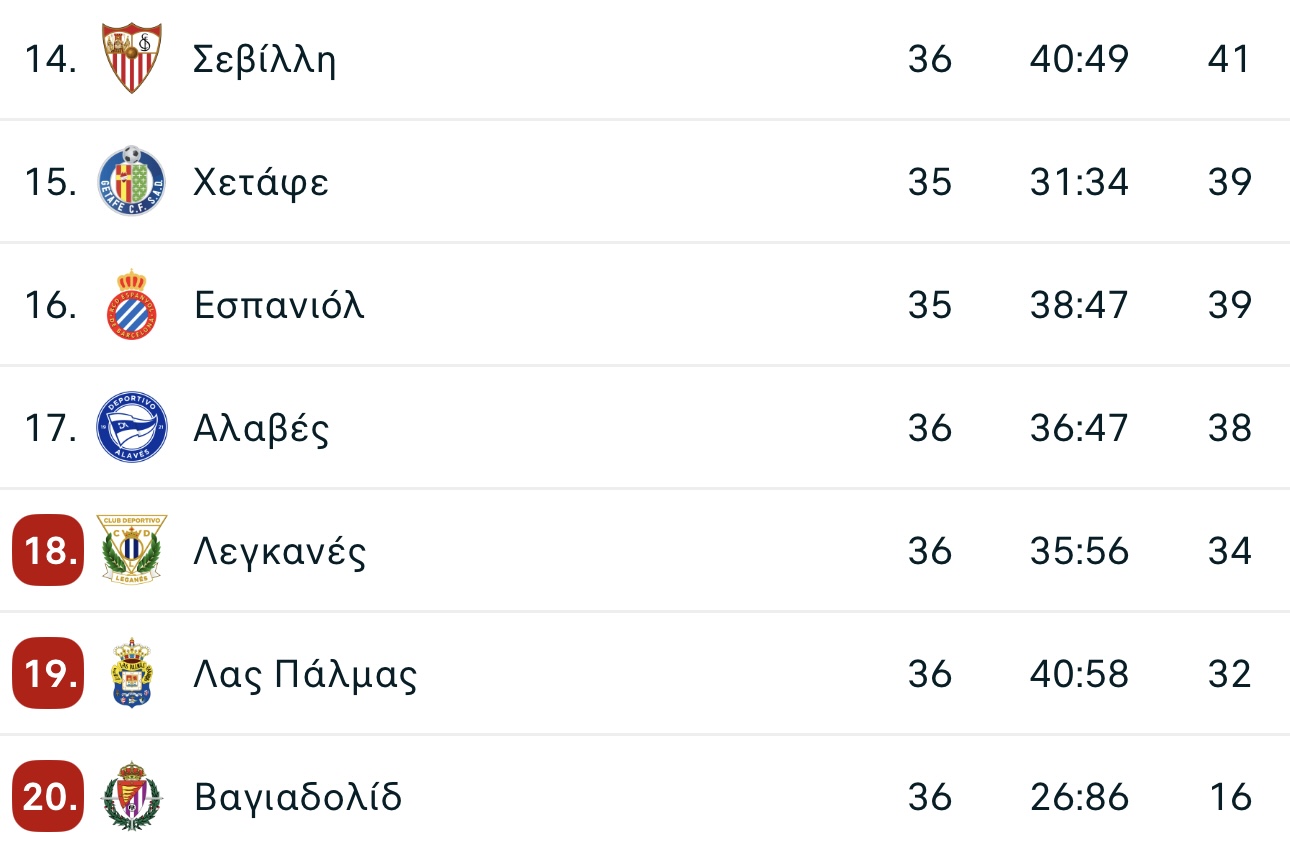
Task: Select Sevilla's 41 points value
Action: tap(1229, 60)
